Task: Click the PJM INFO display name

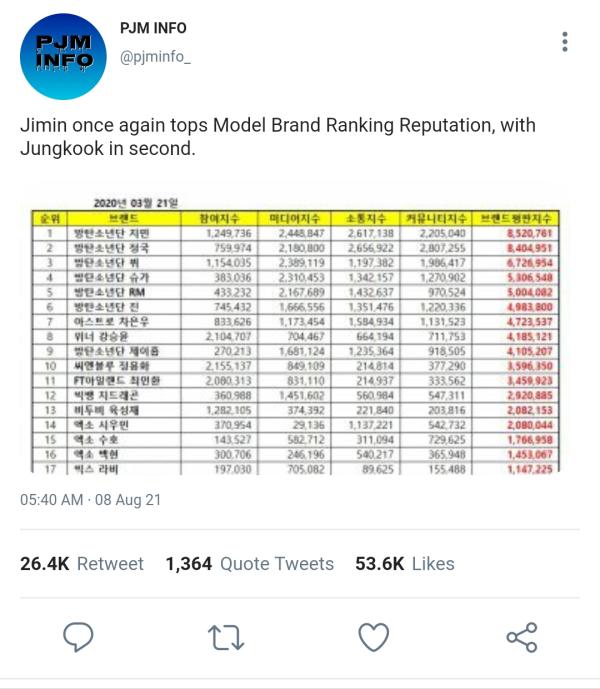Action: [153, 28]
